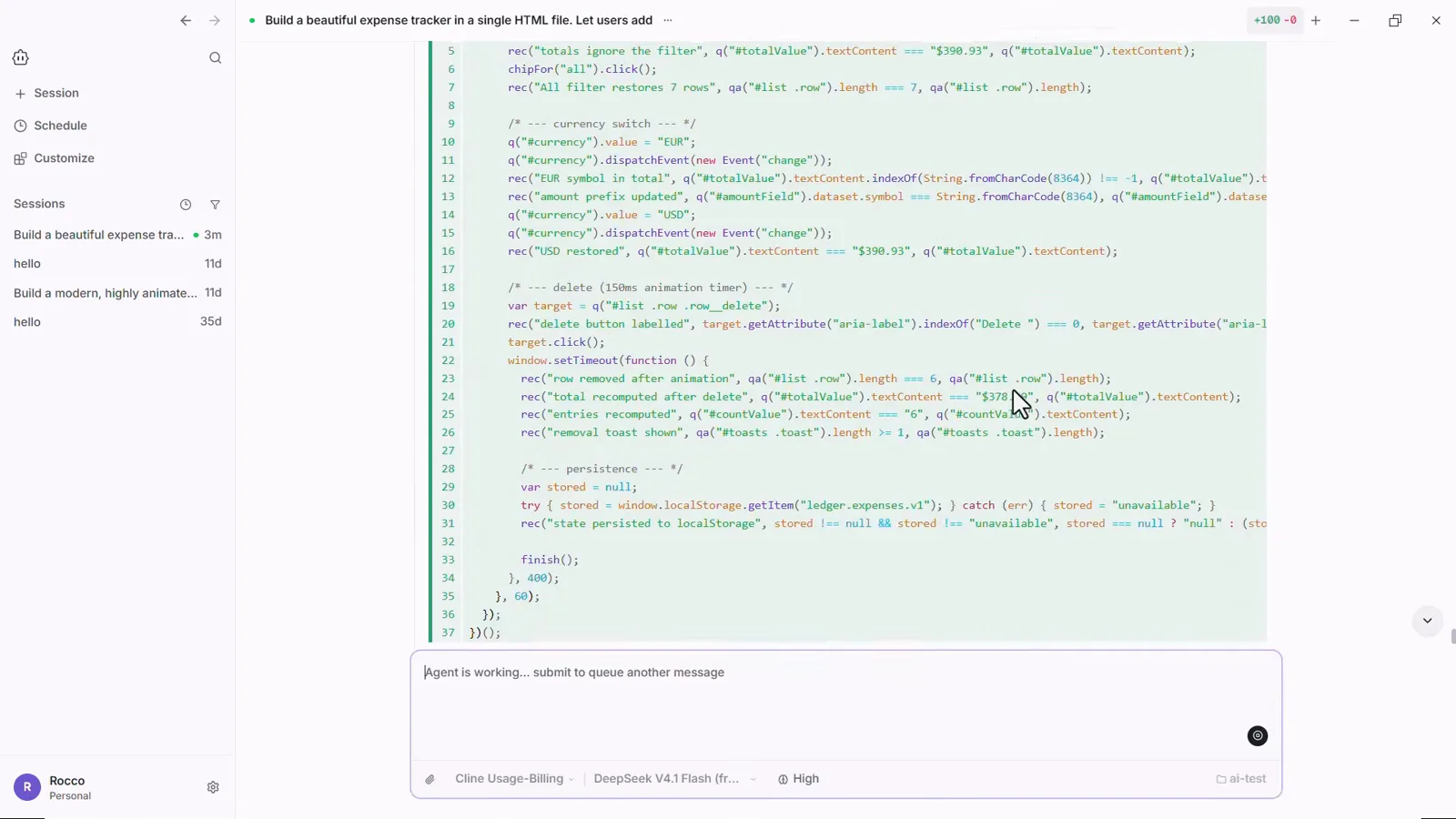The height and width of the screenshot is (819, 1456).
Task: Minimize the window
Action: pos(1354,20)
